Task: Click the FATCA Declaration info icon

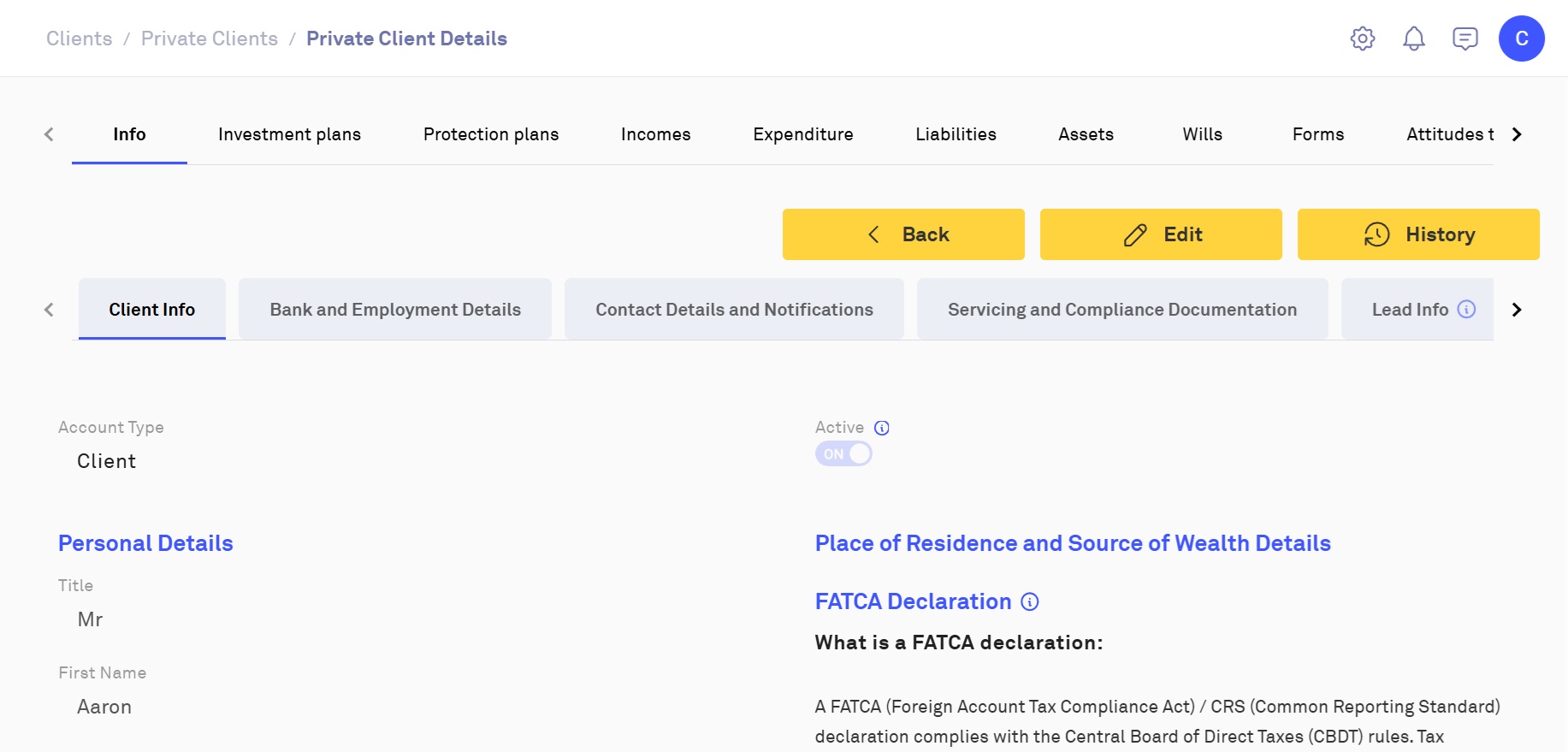Action: point(1030,601)
